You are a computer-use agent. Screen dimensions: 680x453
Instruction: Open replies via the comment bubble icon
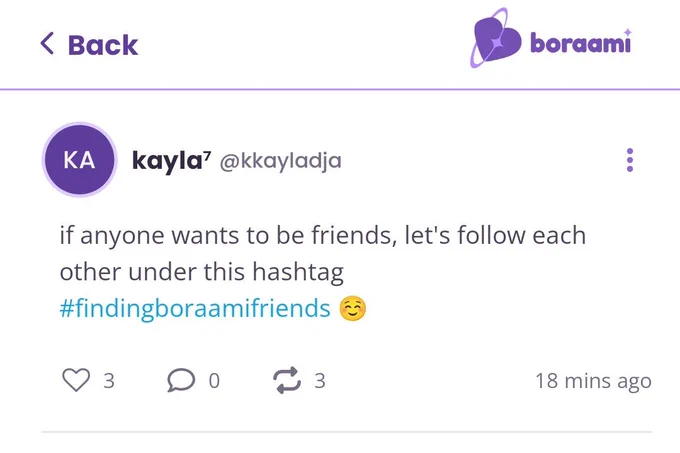pos(181,380)
